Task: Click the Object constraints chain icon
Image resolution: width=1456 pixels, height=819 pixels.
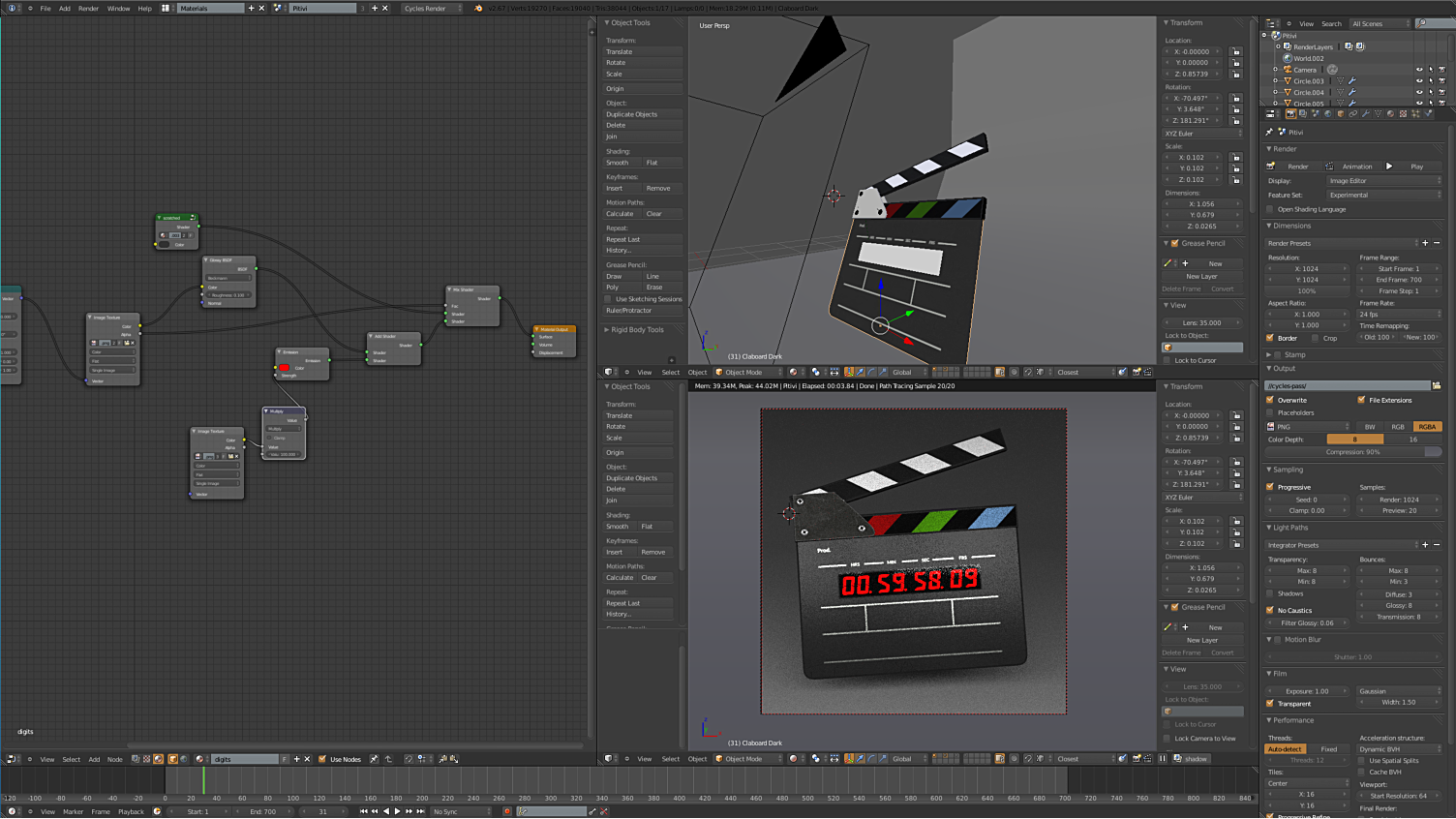Action: (1352, 114)
